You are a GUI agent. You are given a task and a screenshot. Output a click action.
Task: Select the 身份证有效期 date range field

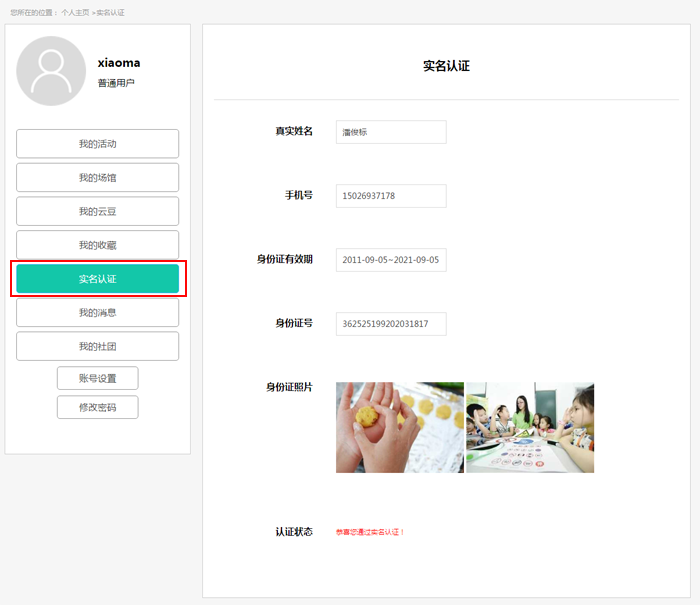390,260
